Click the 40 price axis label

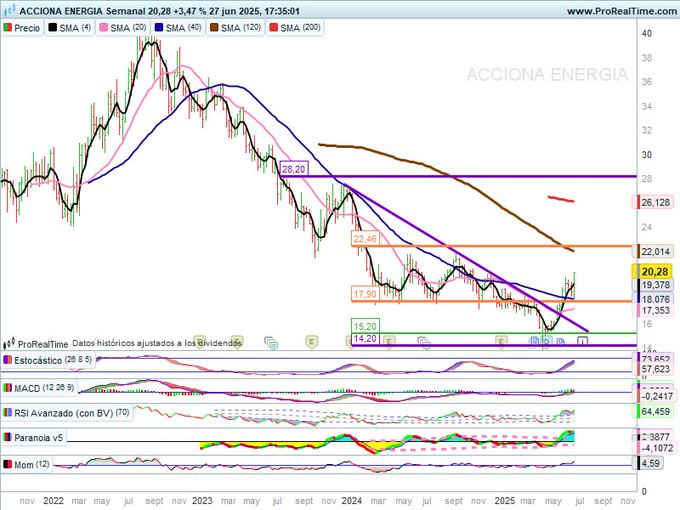[647, 33]
